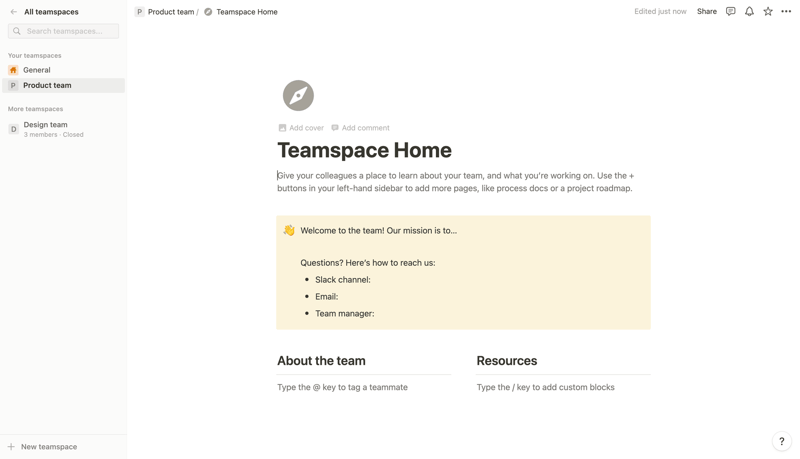Click the Your teamspaces section label
This screenshot has height=459, width=800.
click(35, 56)
